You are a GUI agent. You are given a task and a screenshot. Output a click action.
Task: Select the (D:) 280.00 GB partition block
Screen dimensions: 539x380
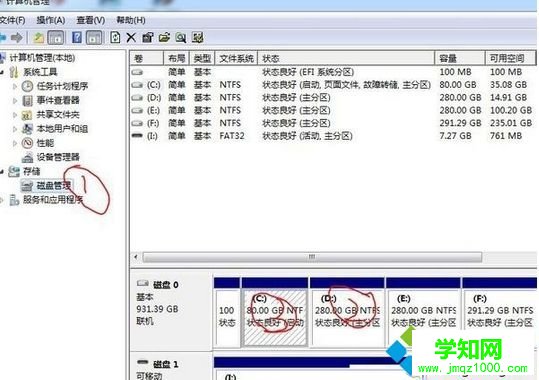(347, 312)
